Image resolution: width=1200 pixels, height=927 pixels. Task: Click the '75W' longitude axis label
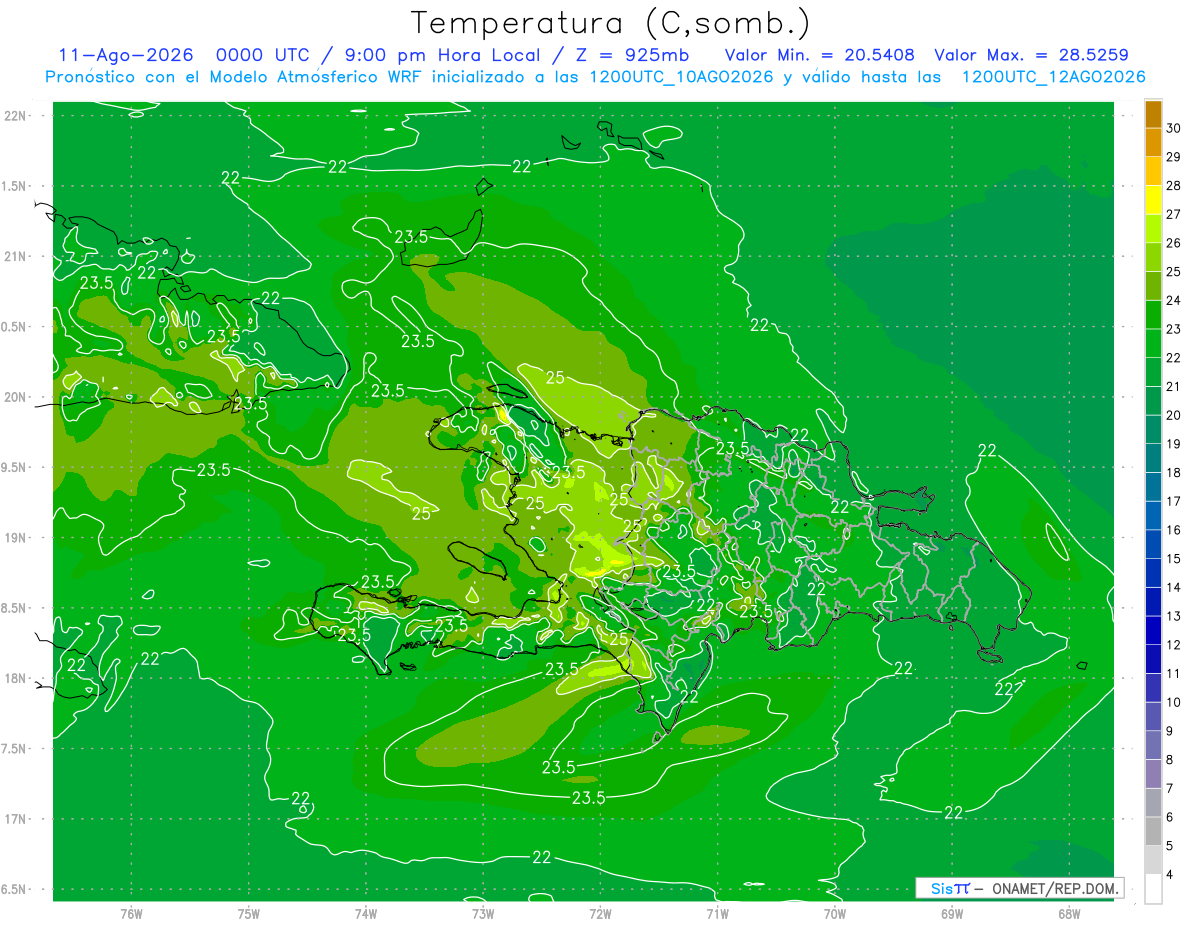(249, 913)
